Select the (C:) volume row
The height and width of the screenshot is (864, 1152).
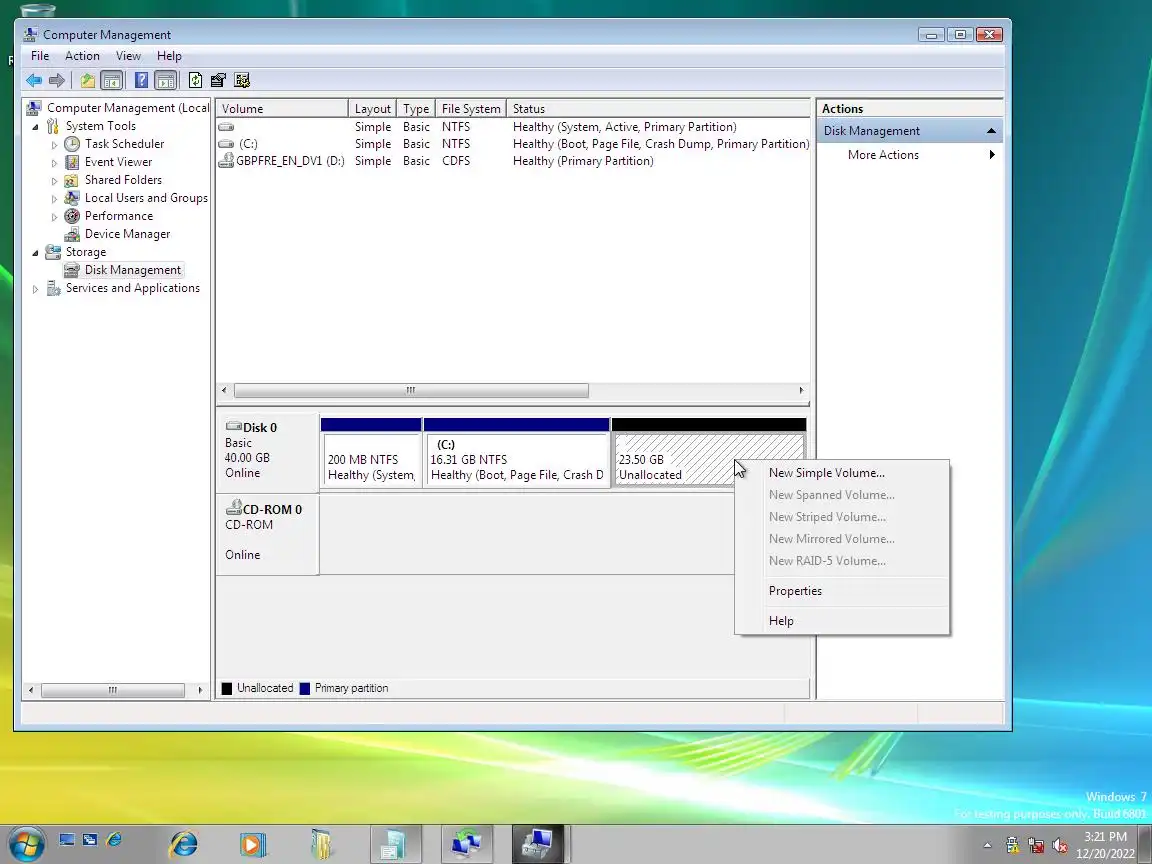pyautogui.click(x=514, y=144)
